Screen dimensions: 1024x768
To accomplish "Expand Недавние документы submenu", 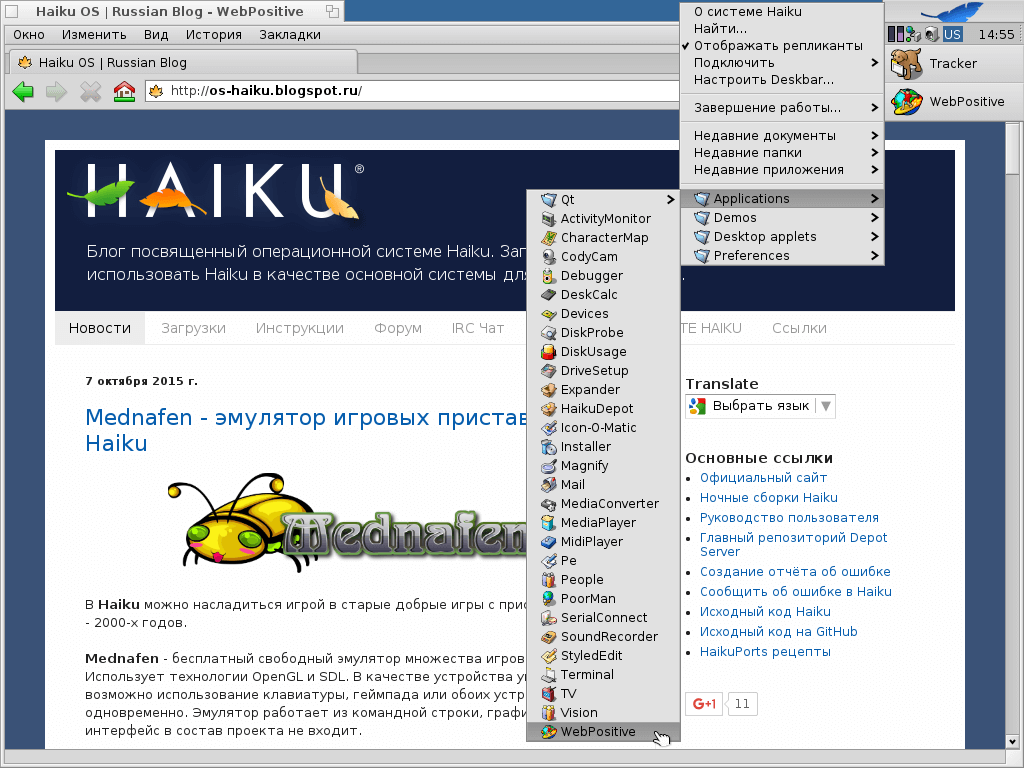I will click(x=782, y=136).
